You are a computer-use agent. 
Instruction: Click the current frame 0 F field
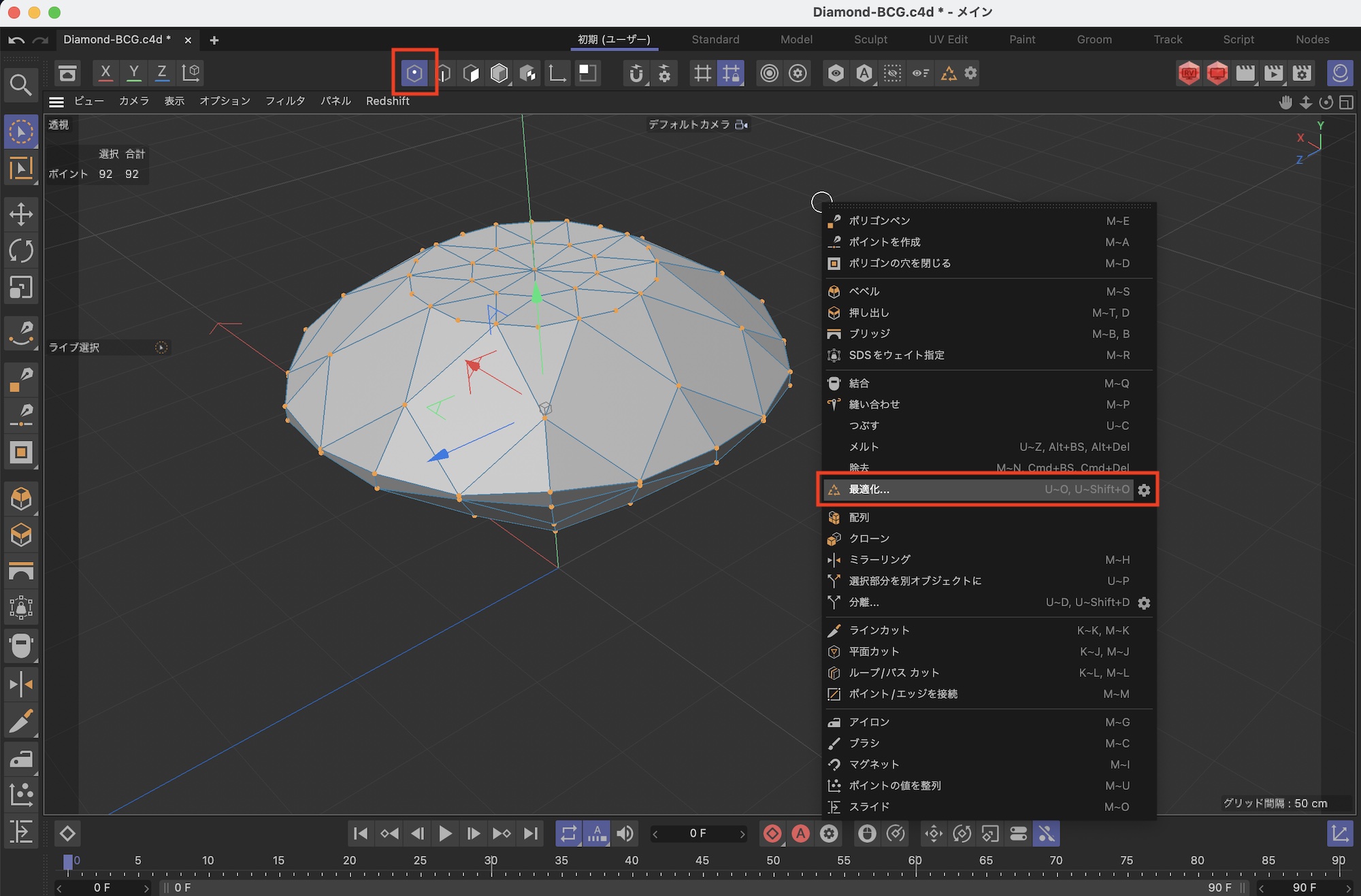tap(698, 833)
